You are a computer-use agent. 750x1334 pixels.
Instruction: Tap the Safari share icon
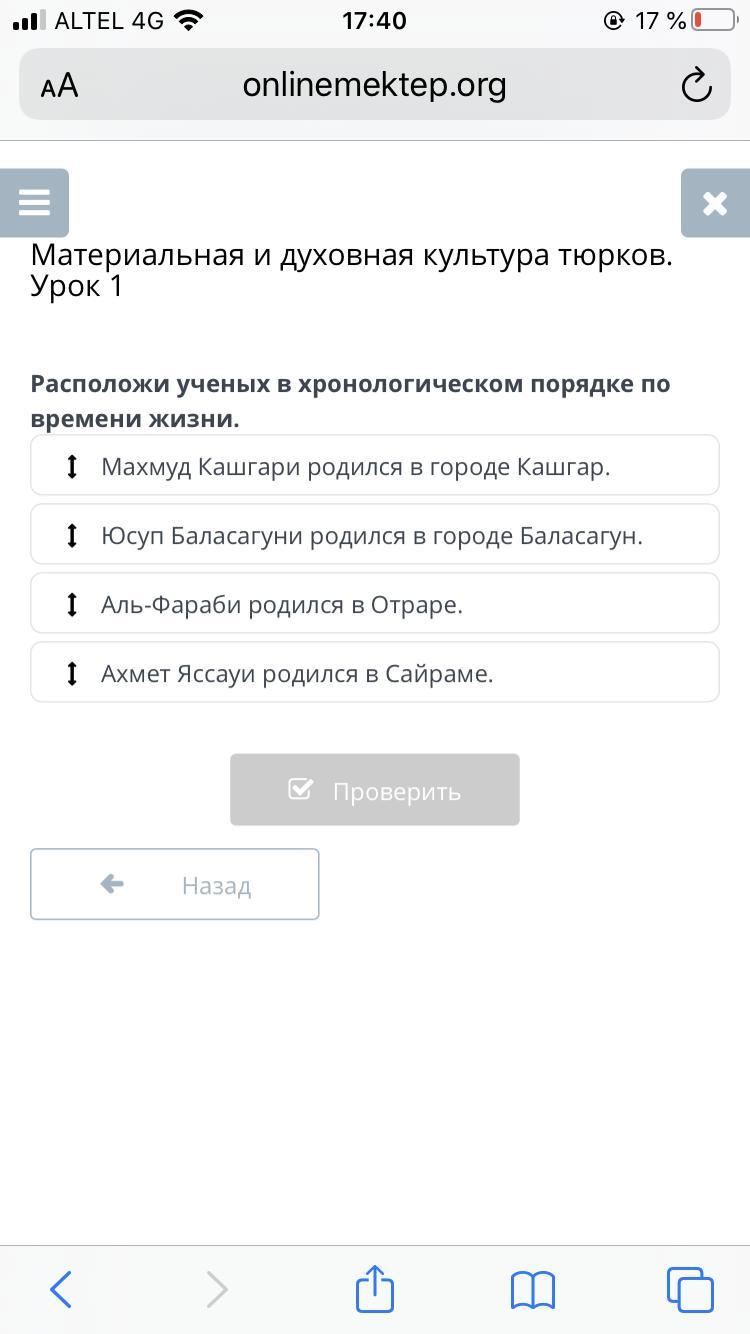375,1289
